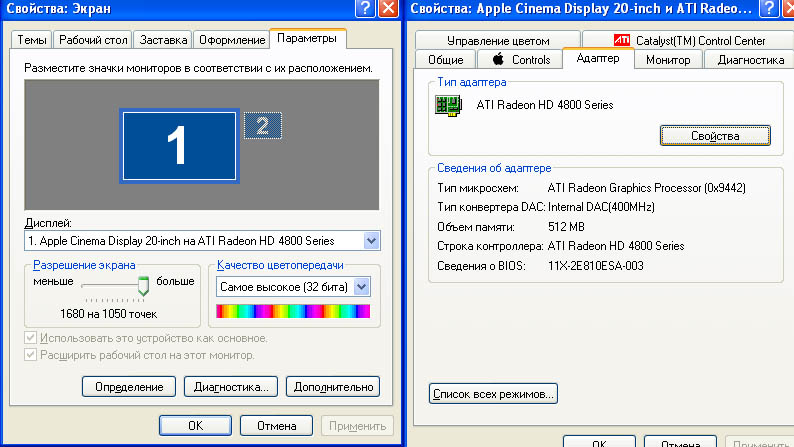Open the adapter Диагностика tab

click(x=750, y=60)
